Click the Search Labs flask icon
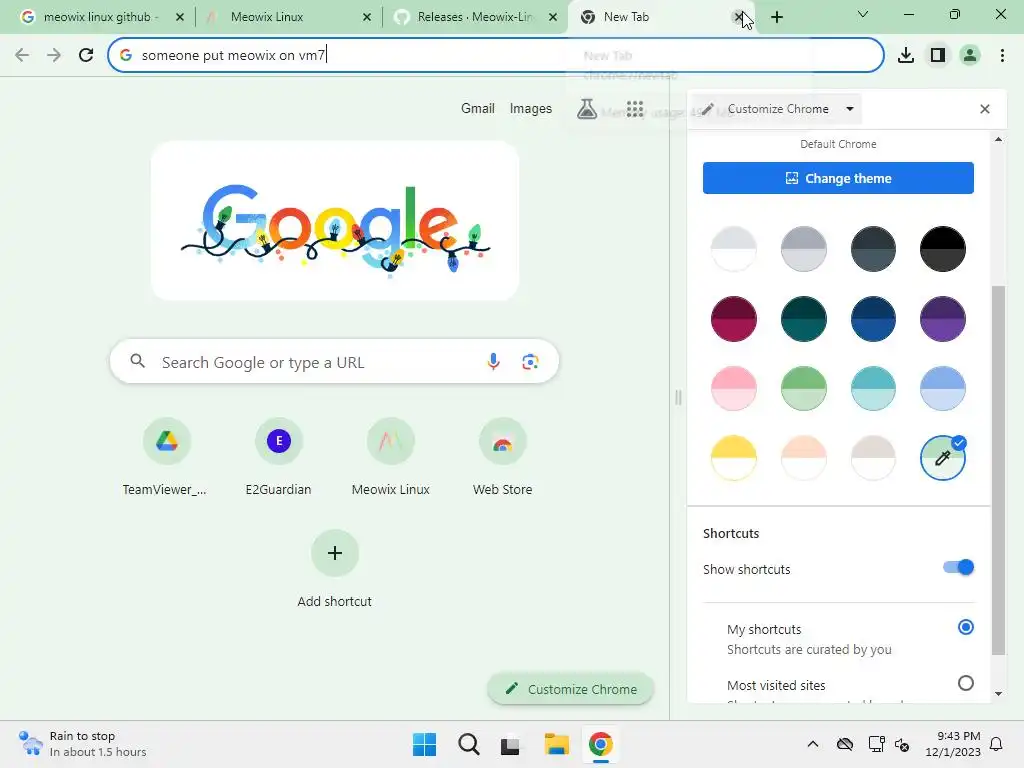The width and height of the screenshot is (1024, 768). 586,108
